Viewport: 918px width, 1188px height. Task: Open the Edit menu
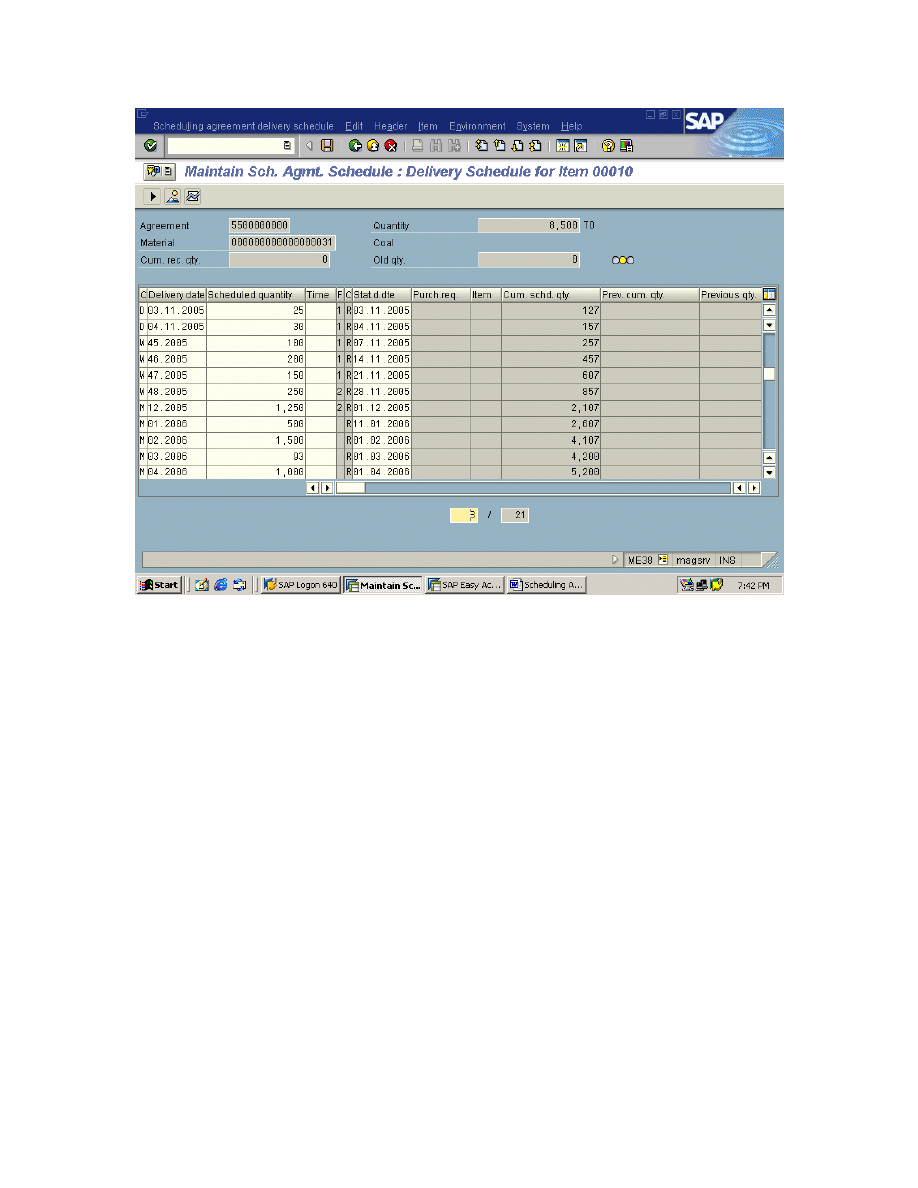(354, 126)
